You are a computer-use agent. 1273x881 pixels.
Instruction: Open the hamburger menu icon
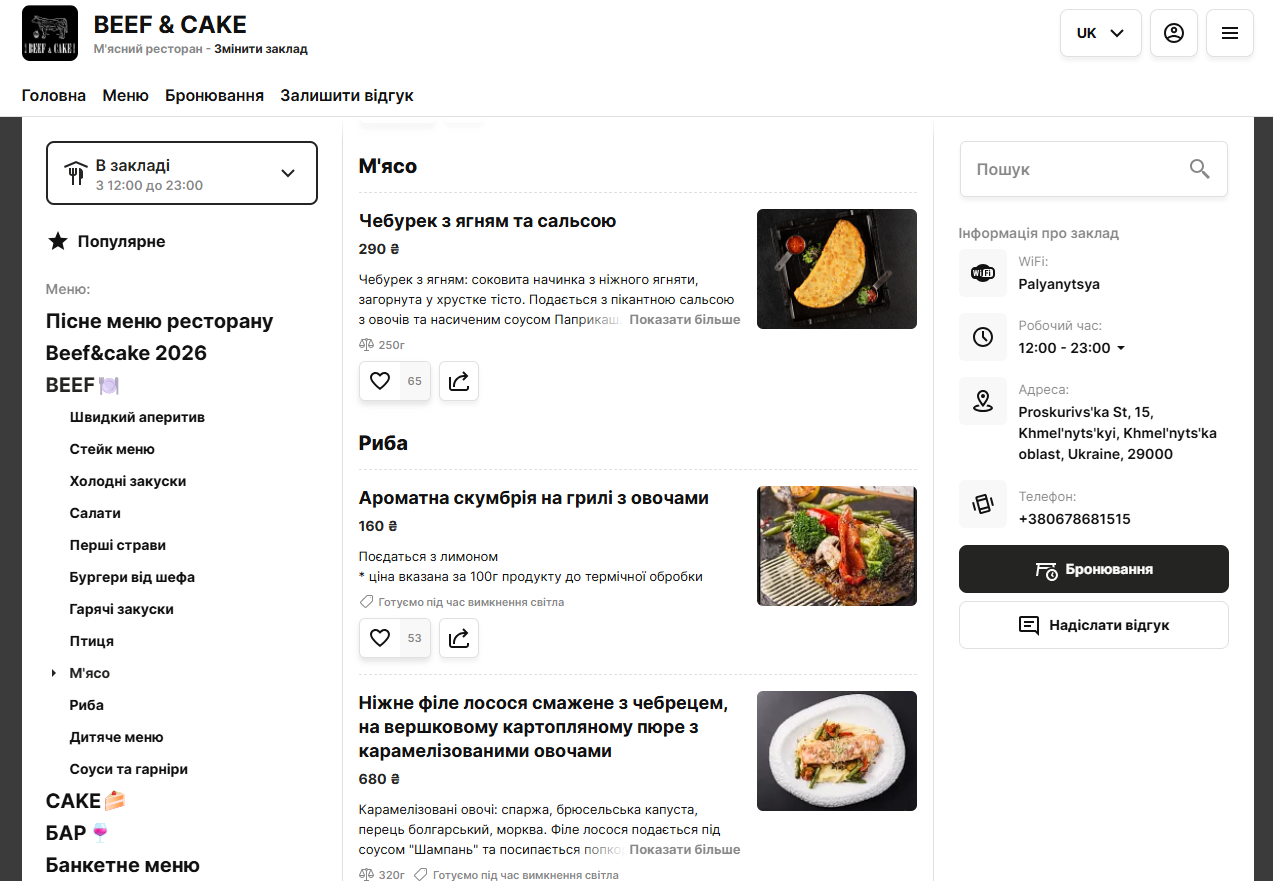pos(1230,33)
